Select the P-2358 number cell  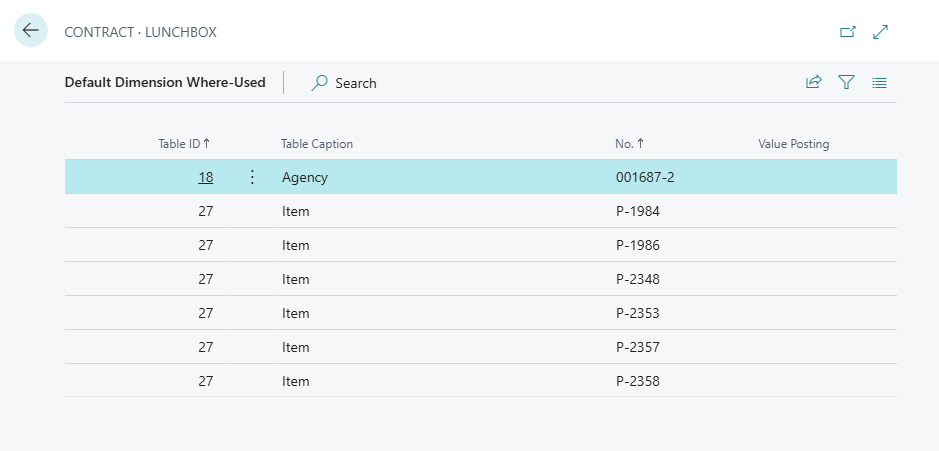coord(638,381)
